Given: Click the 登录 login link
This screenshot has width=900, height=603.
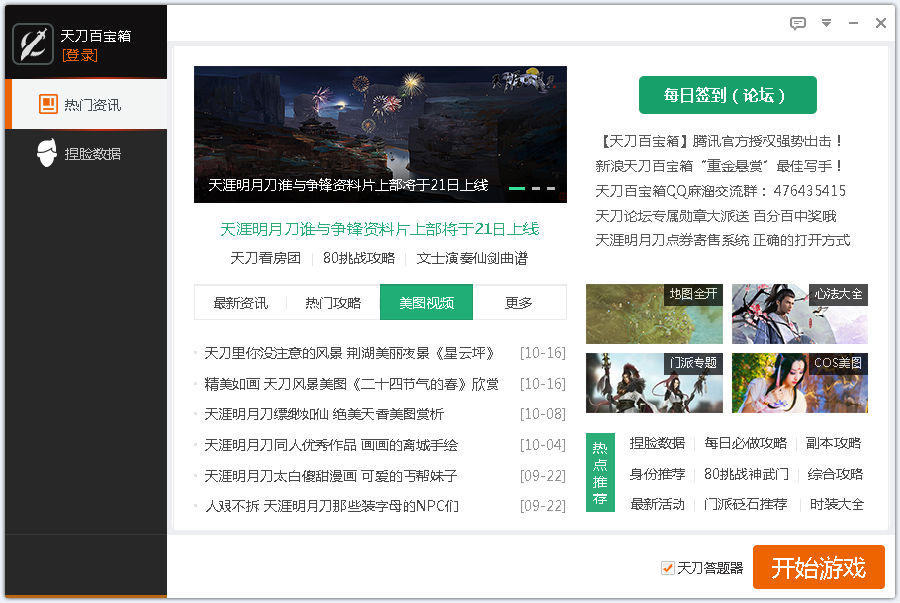Looking at the screenshot, I should (80, 55).
